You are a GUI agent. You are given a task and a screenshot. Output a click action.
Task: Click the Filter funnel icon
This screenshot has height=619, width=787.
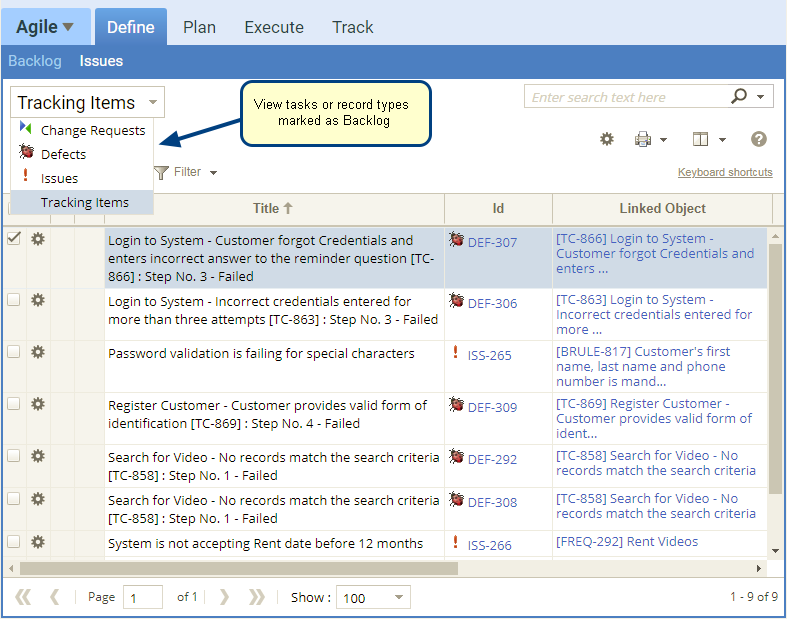161,173
